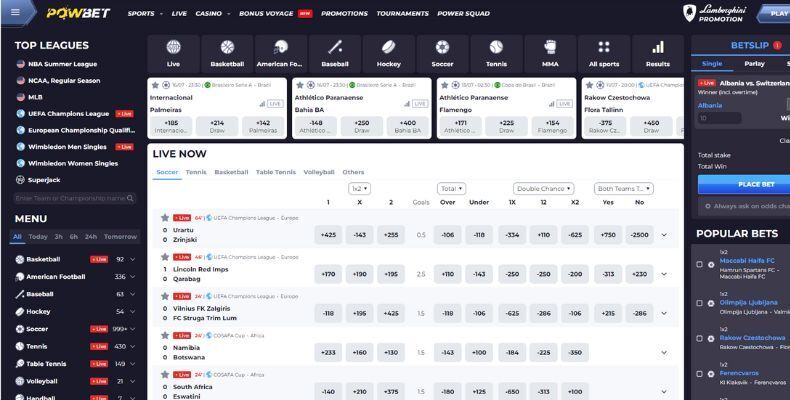Select the Hockey puck icon tile
The width and height of the screenshot is (790, 400).
click(x=388, y=54)
